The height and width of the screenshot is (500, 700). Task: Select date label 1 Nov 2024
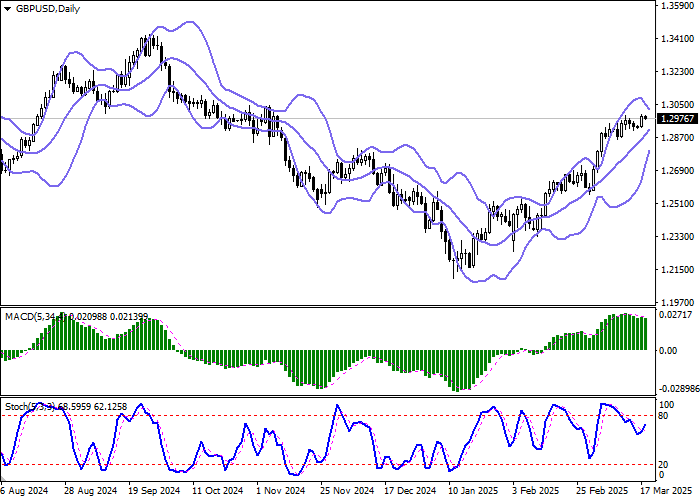pyautogui.click(x=281, y=491)
